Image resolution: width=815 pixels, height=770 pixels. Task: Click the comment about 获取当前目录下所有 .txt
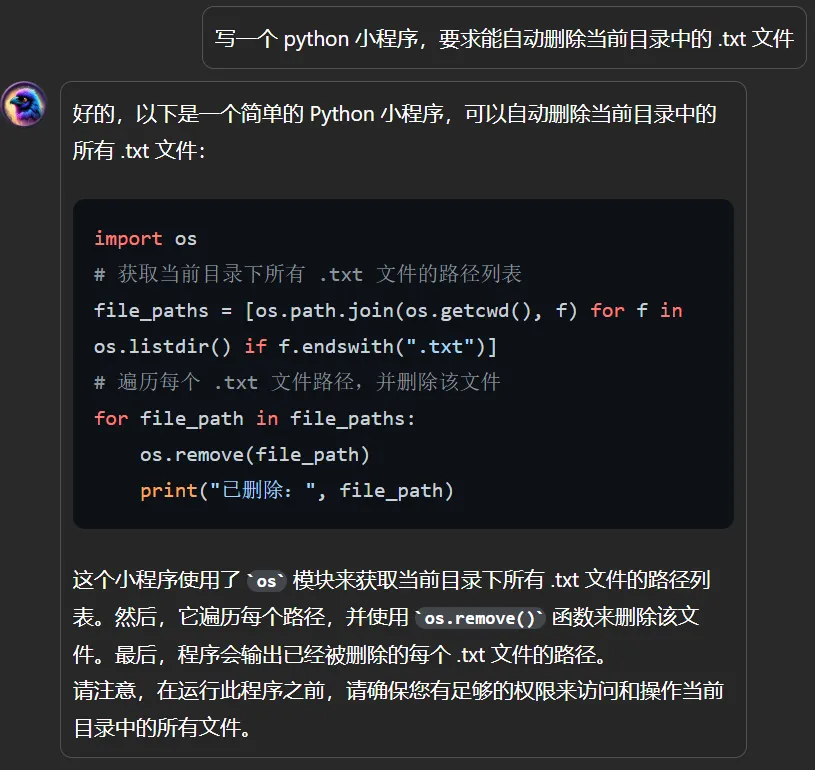click(308, 274)
